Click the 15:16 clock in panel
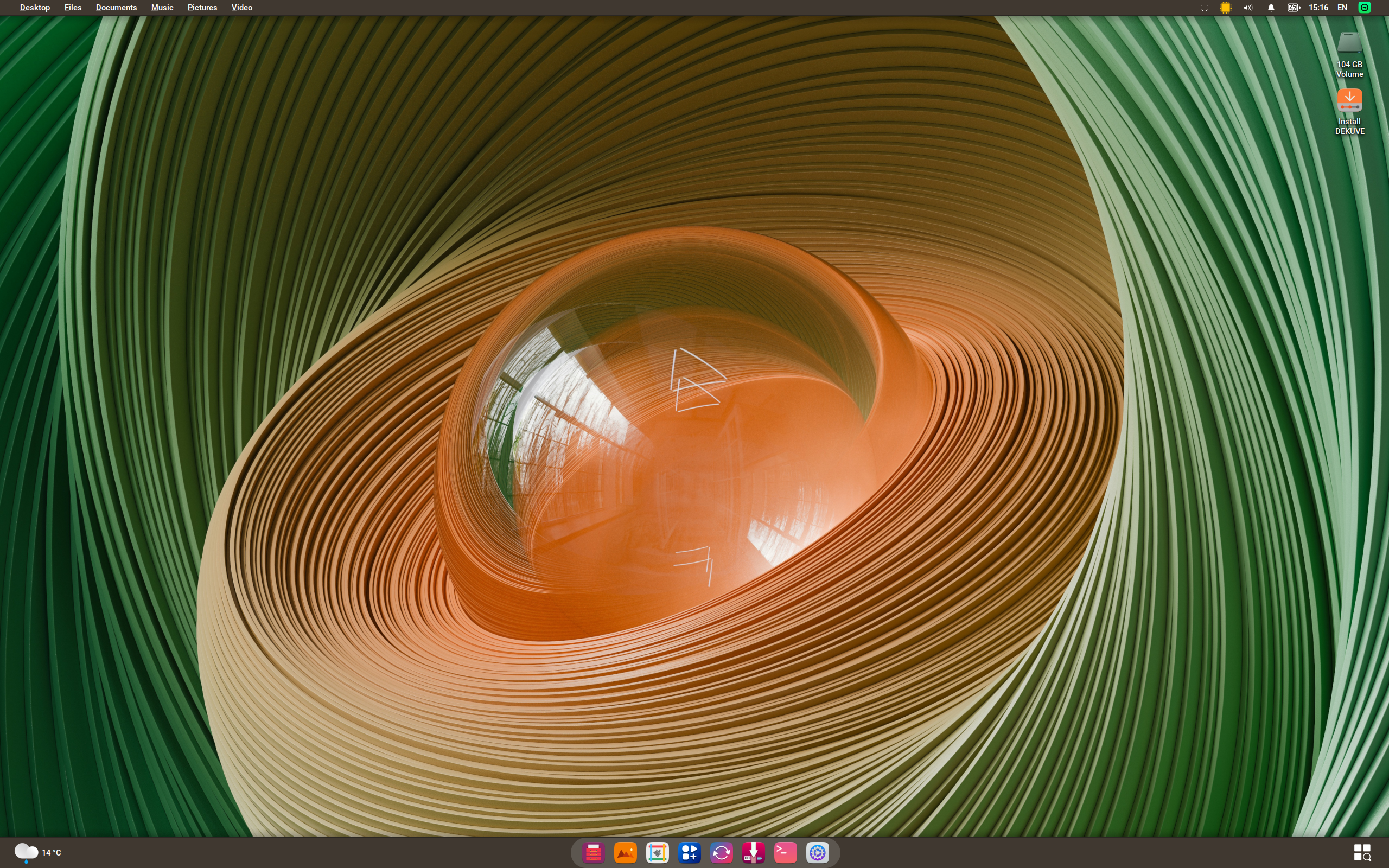 pos(1318,8)
